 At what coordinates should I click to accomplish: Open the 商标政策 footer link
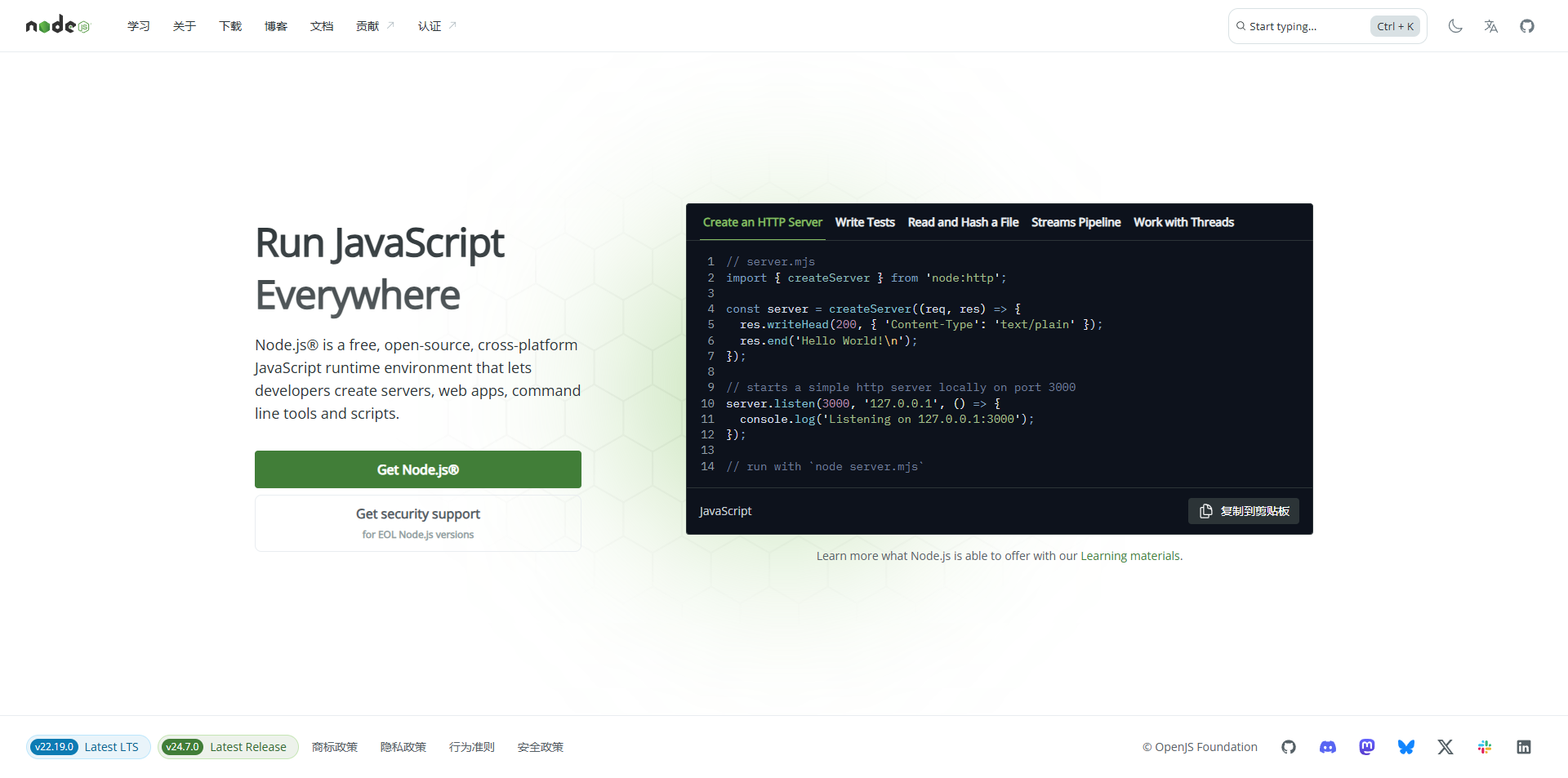point(335,747)
